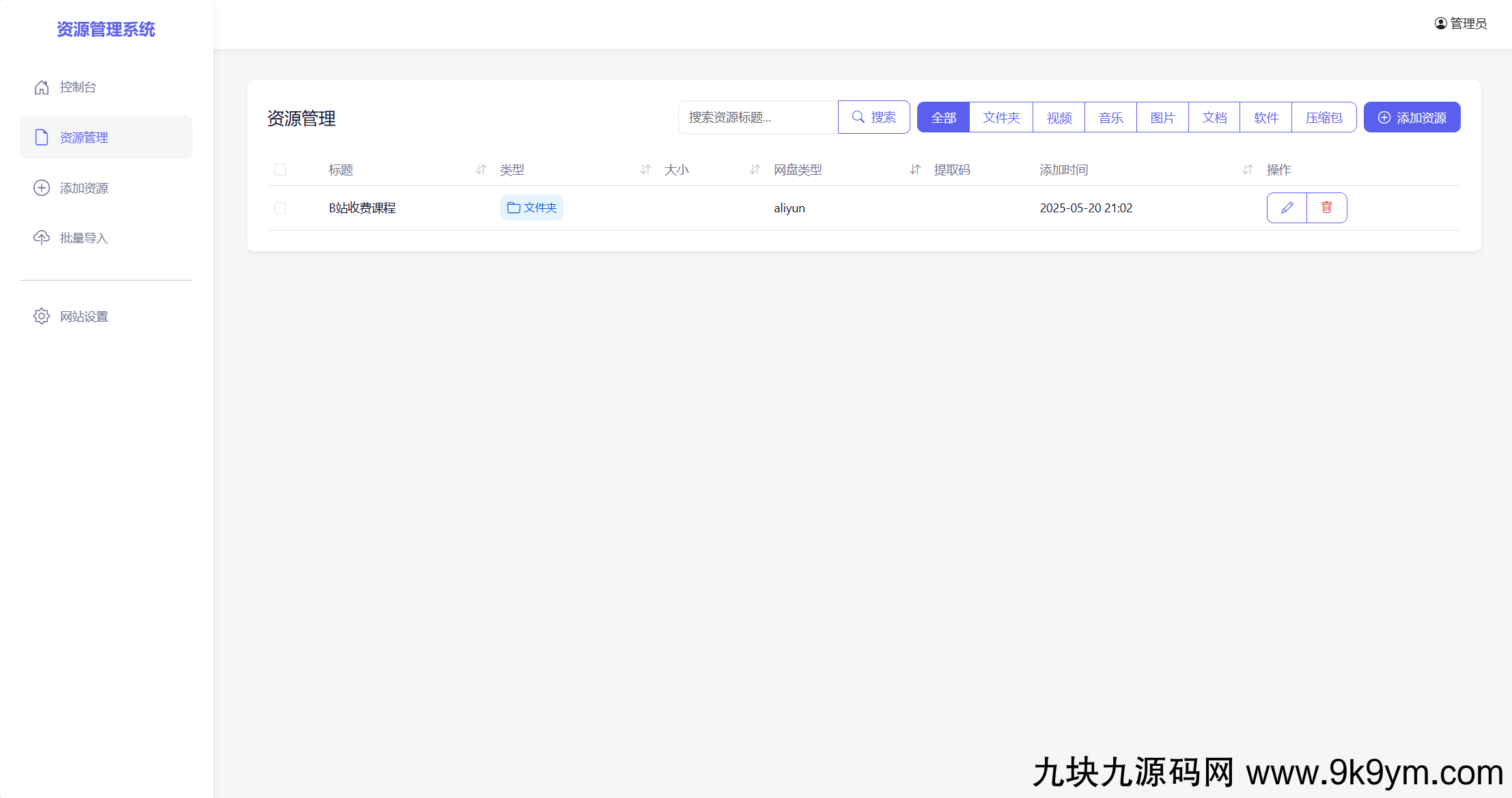Click the pencil edit icon for B站收费课程

(x=1287, y=208)
